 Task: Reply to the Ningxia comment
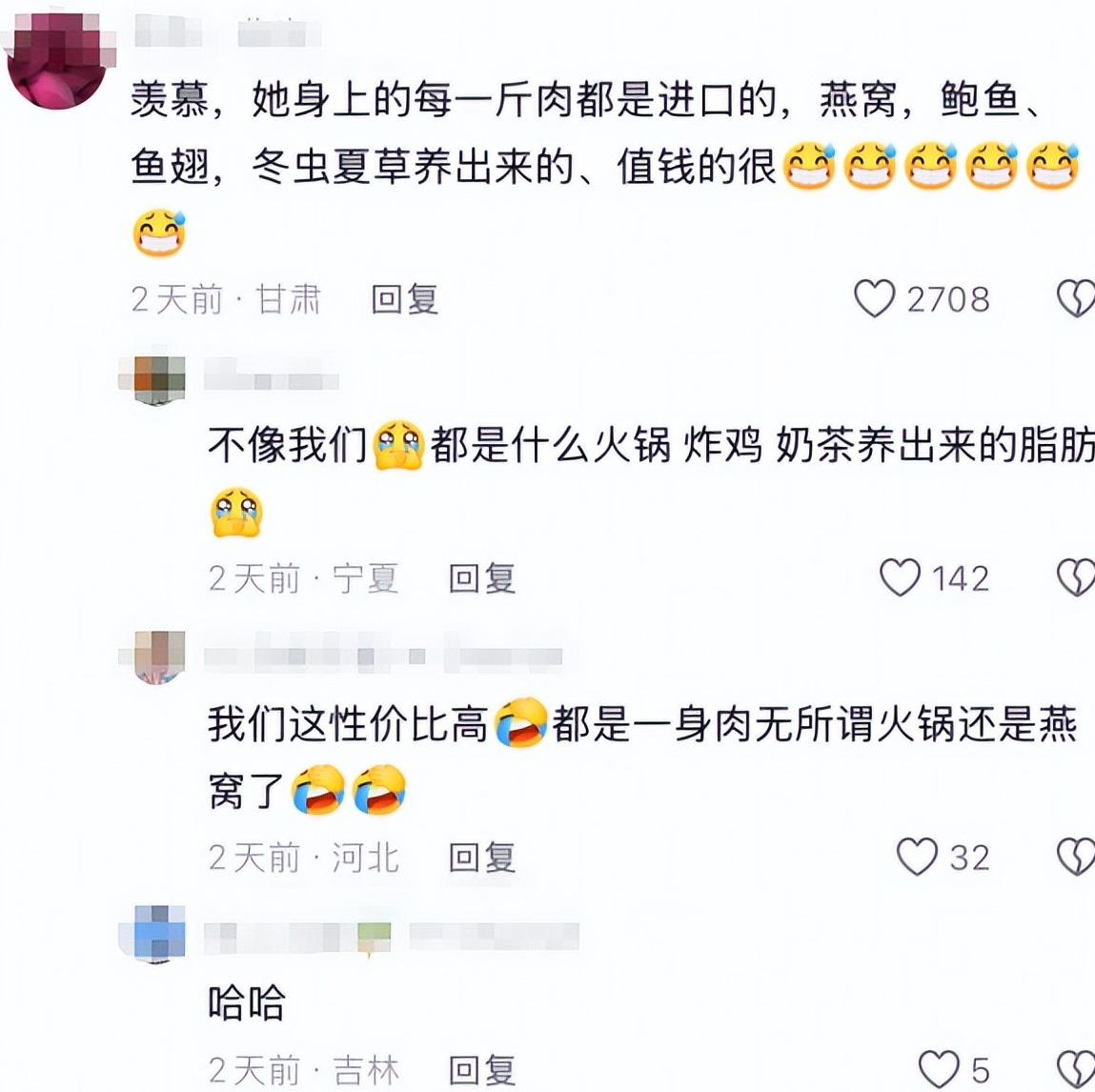click(482, 578)
